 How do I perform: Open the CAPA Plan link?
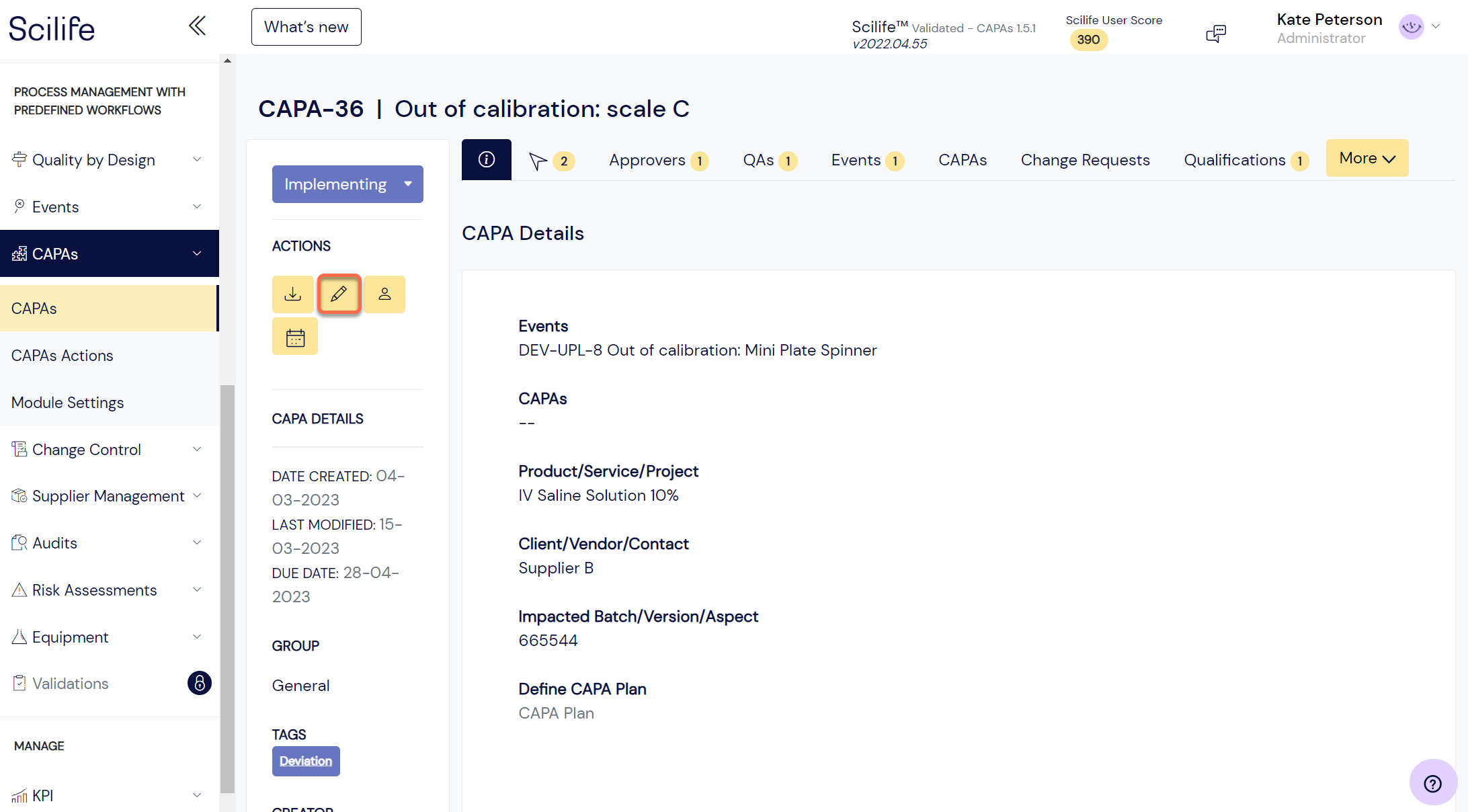(x=556, y=713)
